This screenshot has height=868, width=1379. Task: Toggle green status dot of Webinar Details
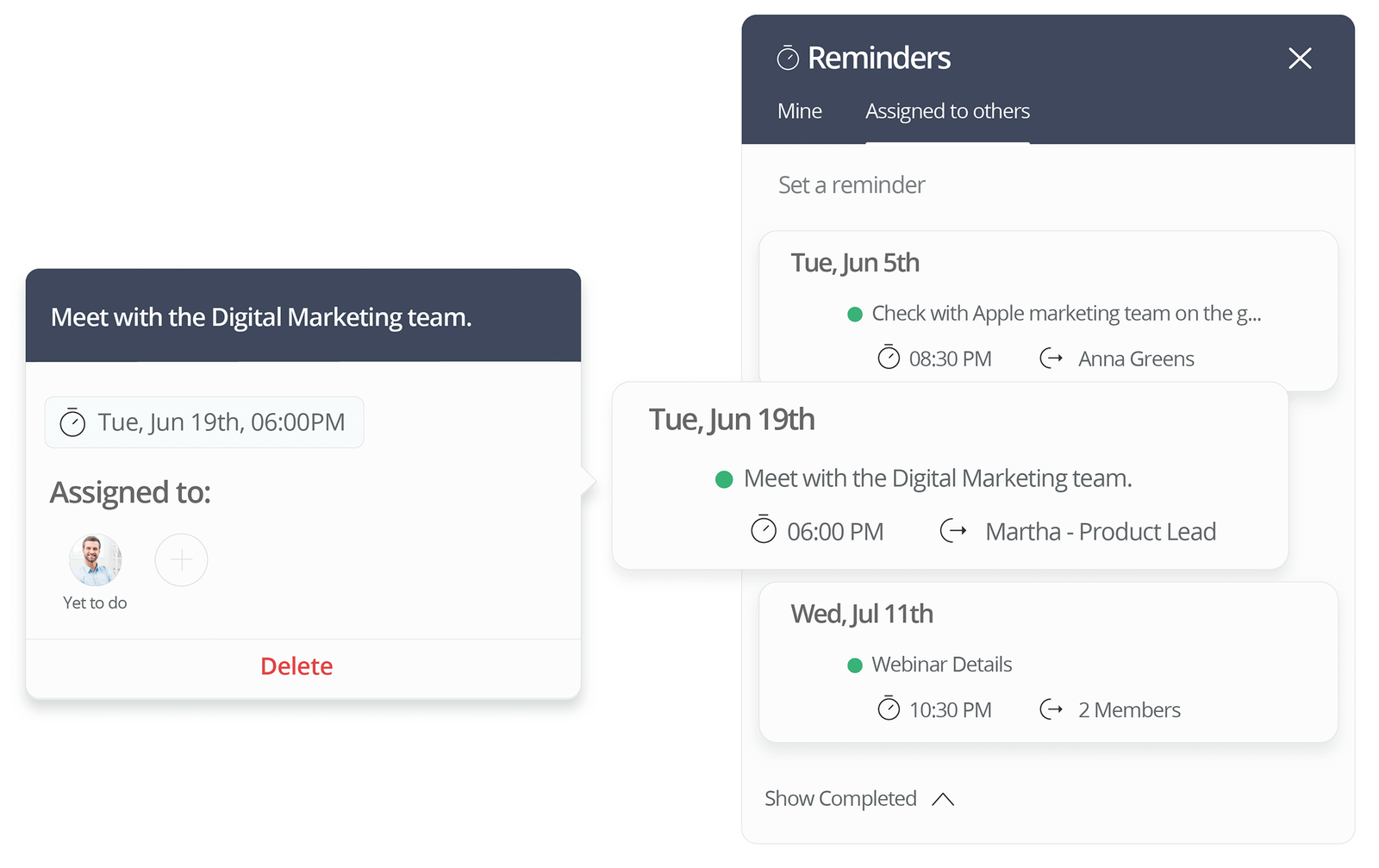855,665
